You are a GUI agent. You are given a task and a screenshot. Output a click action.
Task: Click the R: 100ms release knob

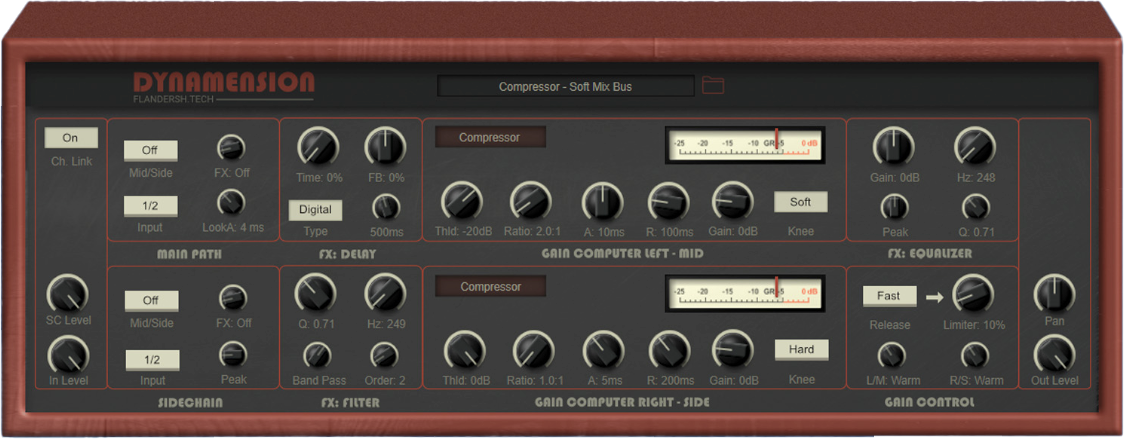669,202
